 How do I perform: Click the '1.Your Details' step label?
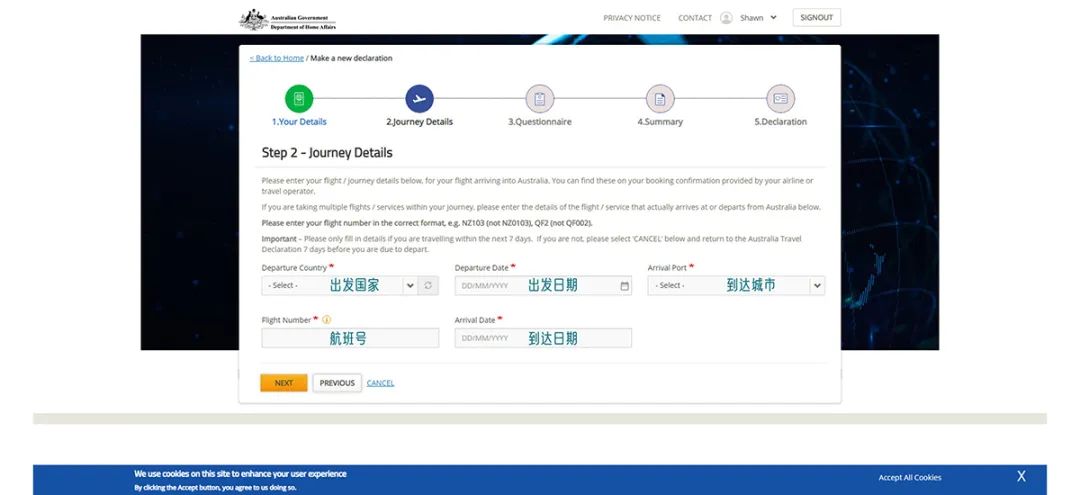pyautogui.click(x=299, y=122)
